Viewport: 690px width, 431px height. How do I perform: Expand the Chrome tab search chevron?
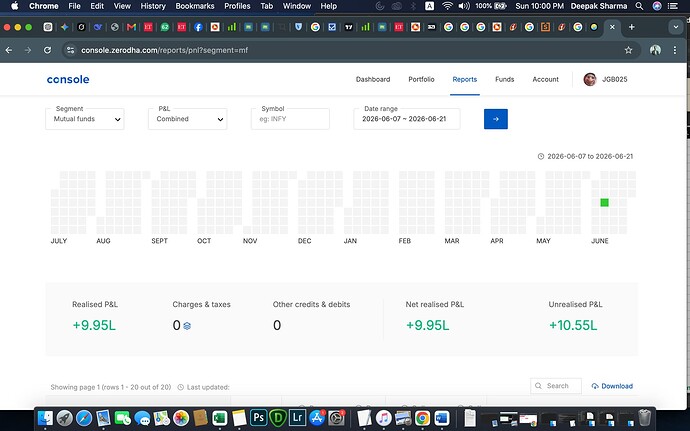pos(676,27)
